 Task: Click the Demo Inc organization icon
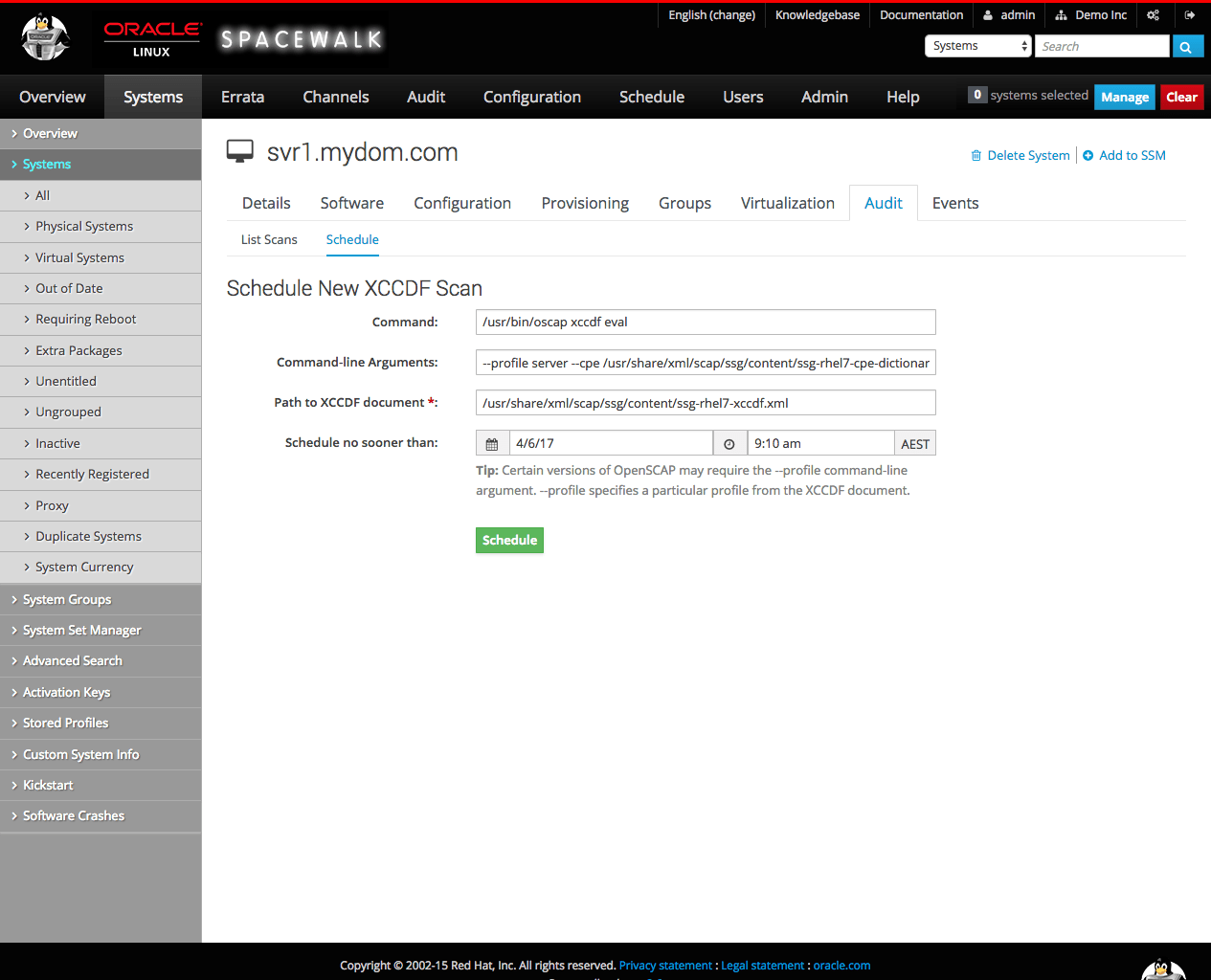1061,15
